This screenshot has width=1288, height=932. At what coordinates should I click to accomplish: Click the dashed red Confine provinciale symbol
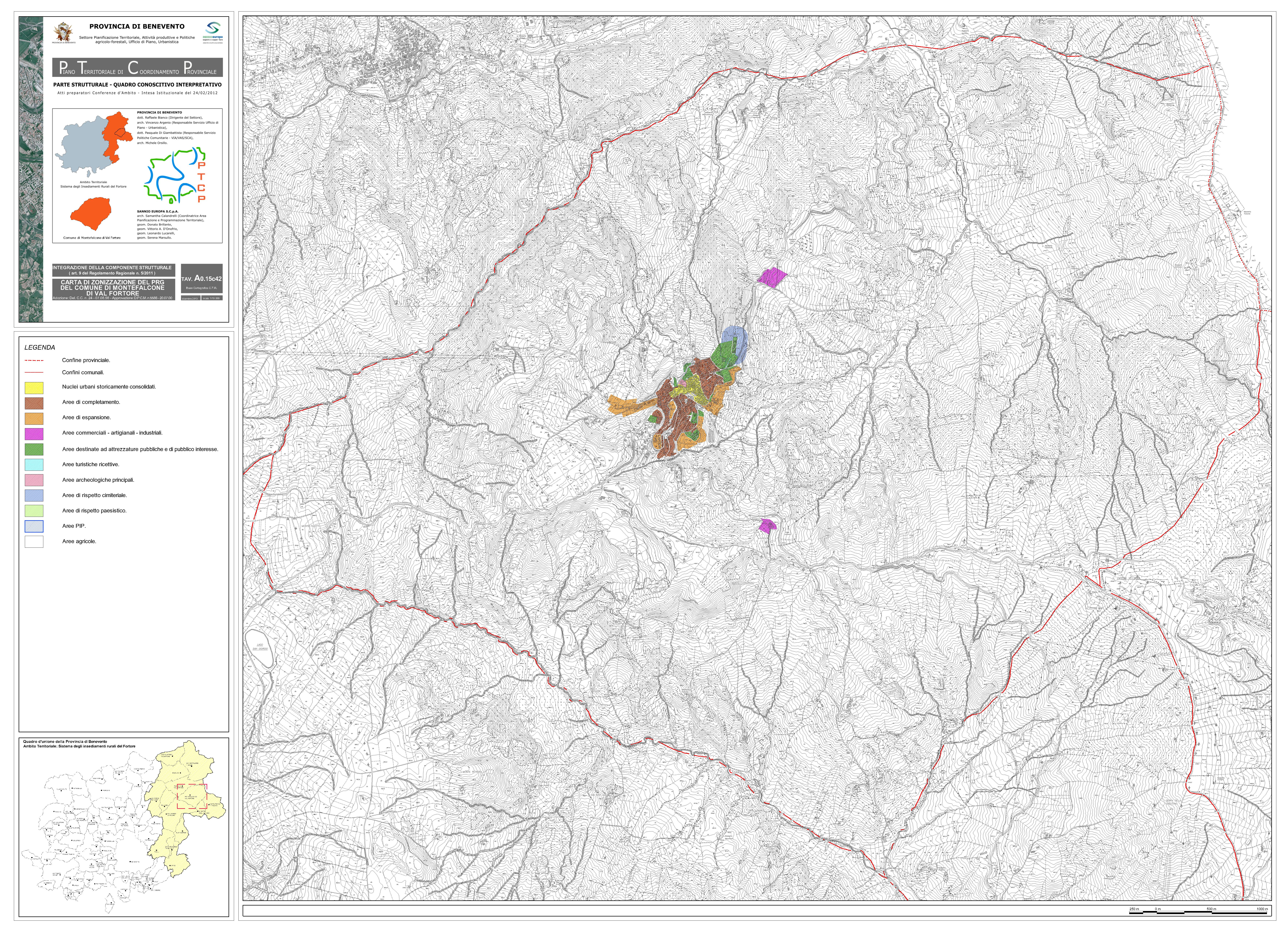click(34, 361)
